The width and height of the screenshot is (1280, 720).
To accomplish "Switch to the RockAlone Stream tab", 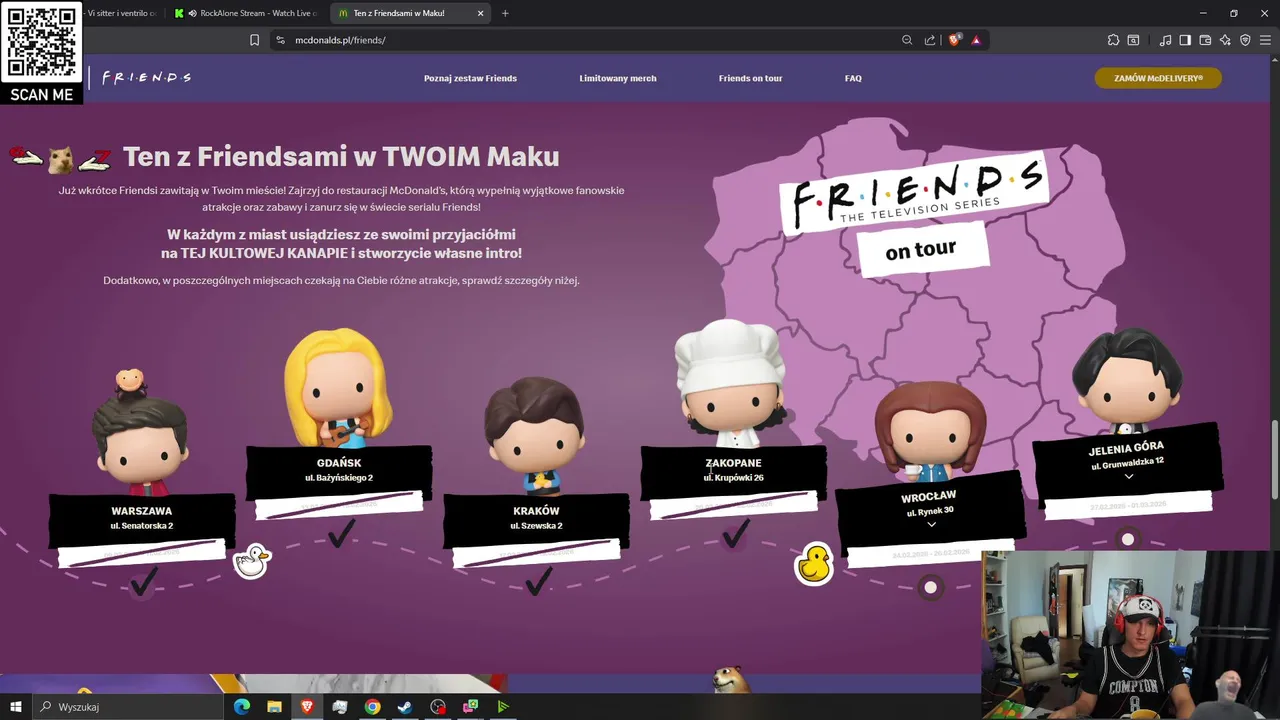I will tap(246, 13).
